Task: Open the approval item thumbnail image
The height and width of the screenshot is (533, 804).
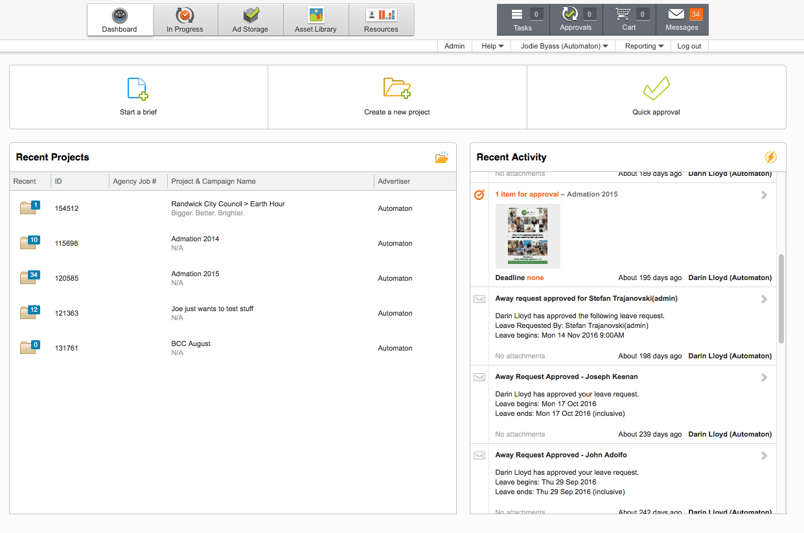Action: click(x=528, y=236)
